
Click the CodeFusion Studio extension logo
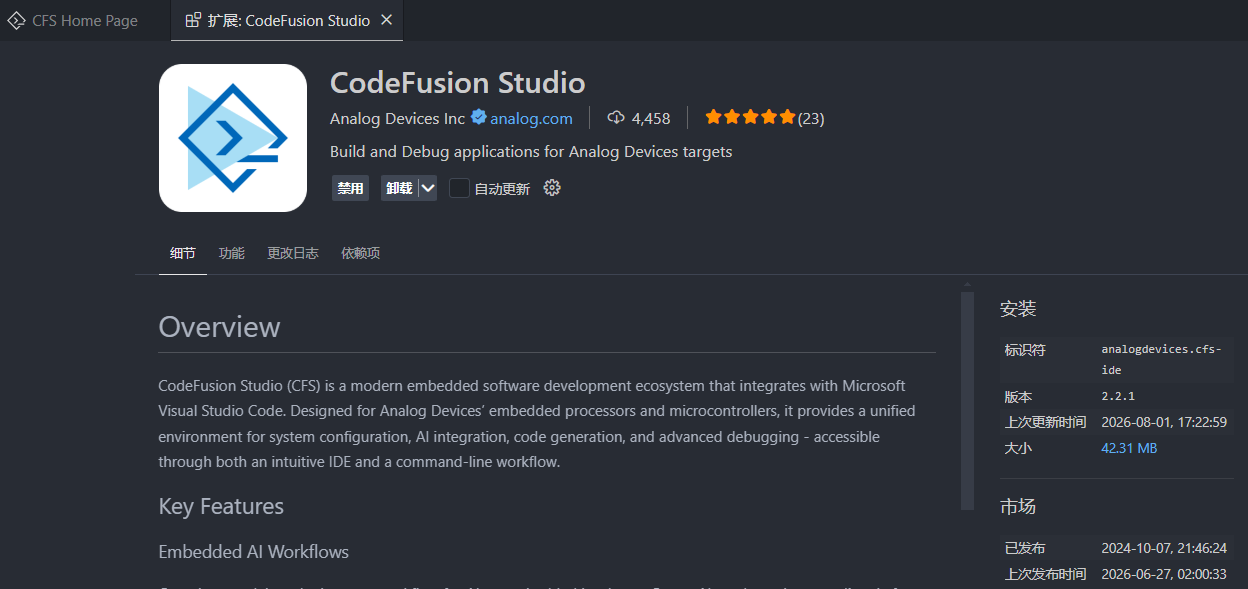pos(233,138)
